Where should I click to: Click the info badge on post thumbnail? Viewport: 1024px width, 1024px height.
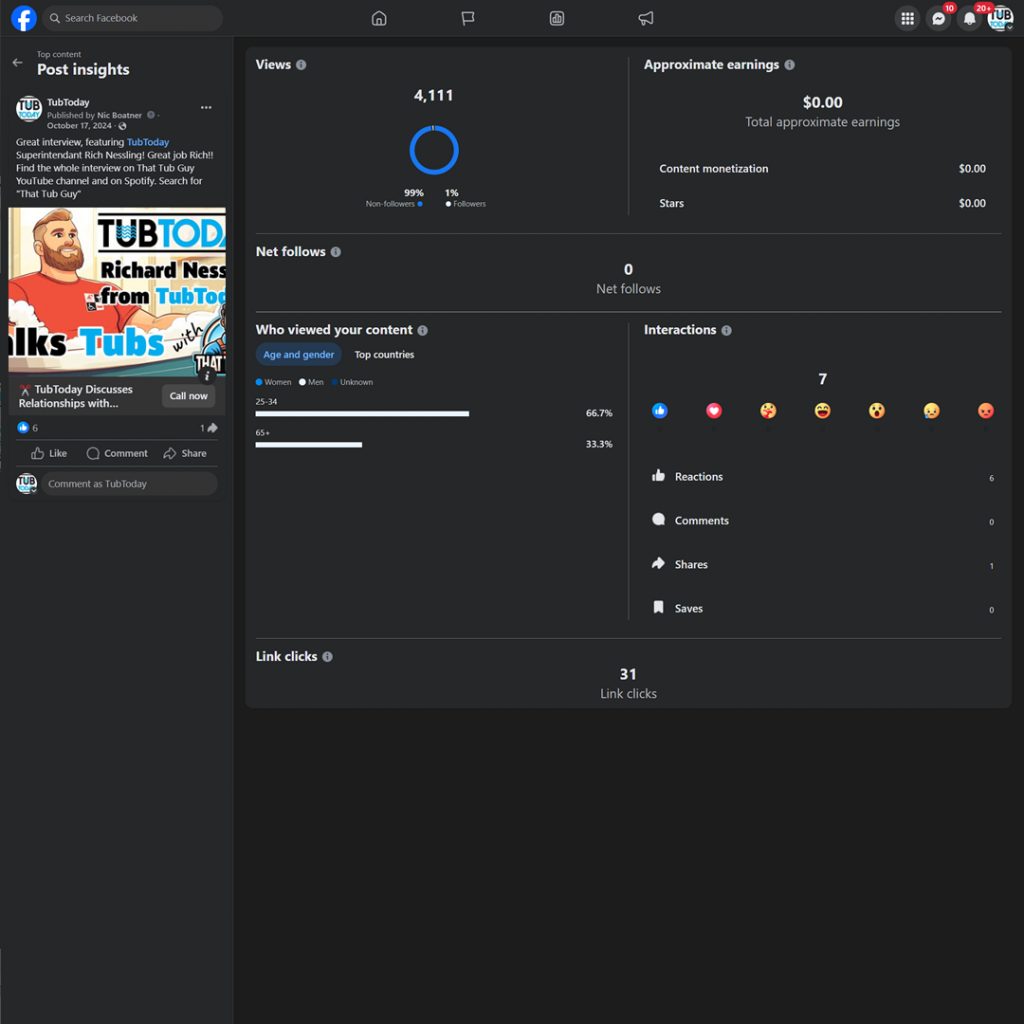(x=207, y=376)
